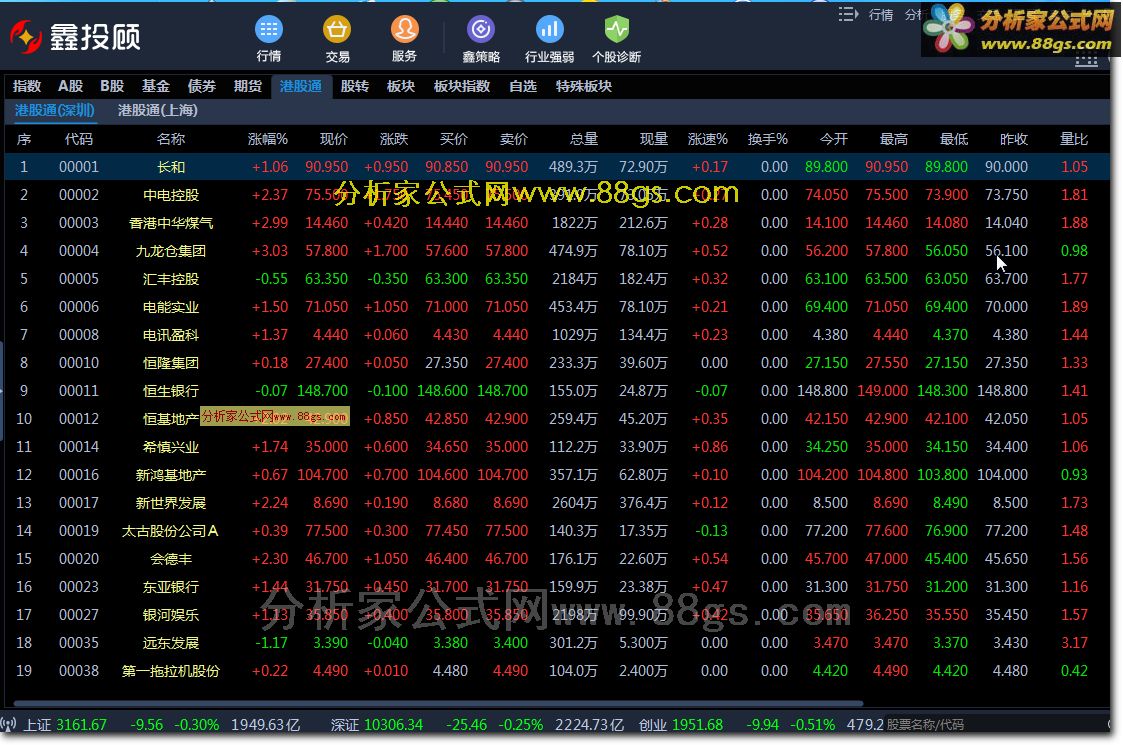Select the 长和 stock row
The width and height of the screenshot is (1123, 745).
pos(557,167)
